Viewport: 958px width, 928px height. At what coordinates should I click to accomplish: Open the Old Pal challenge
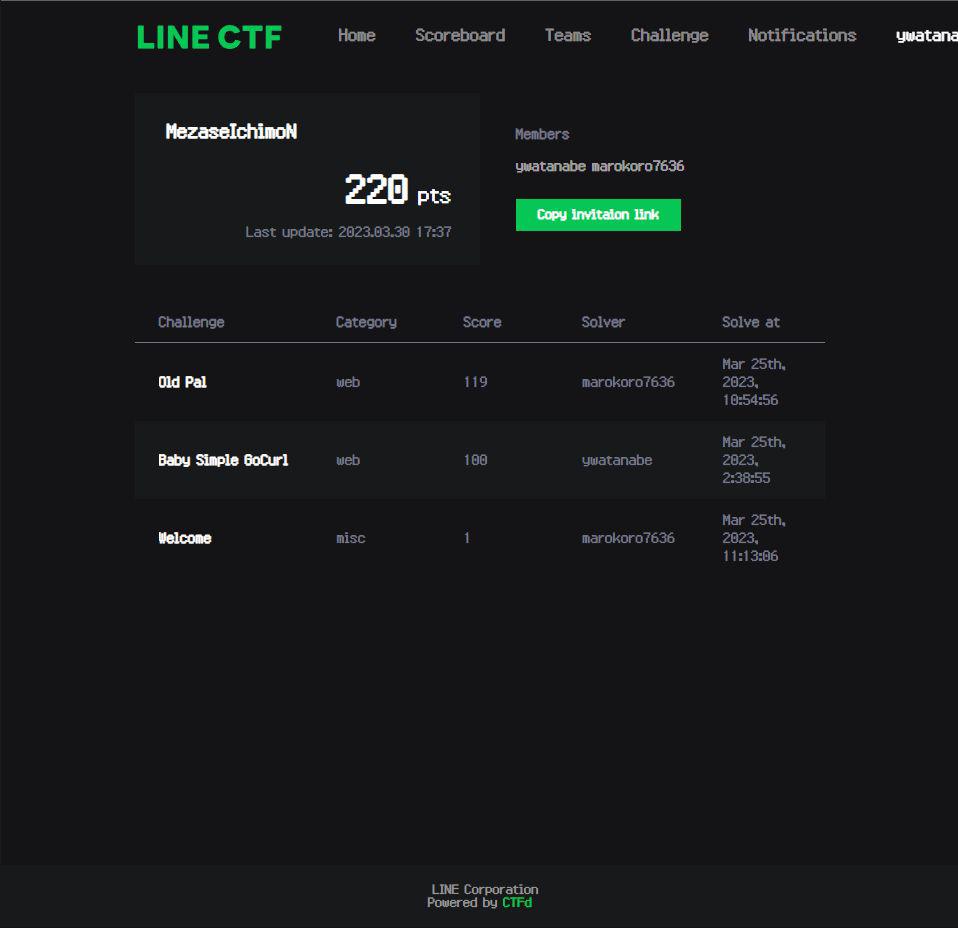pyautogui.click(x=182, y=382)
